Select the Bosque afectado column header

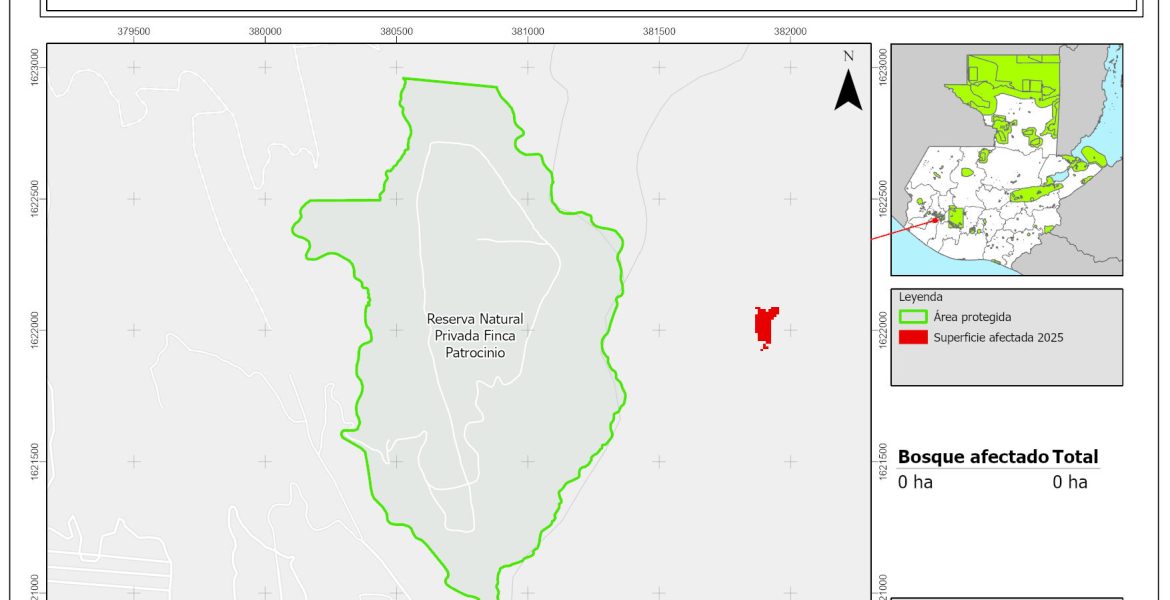[x=973, y=457]
